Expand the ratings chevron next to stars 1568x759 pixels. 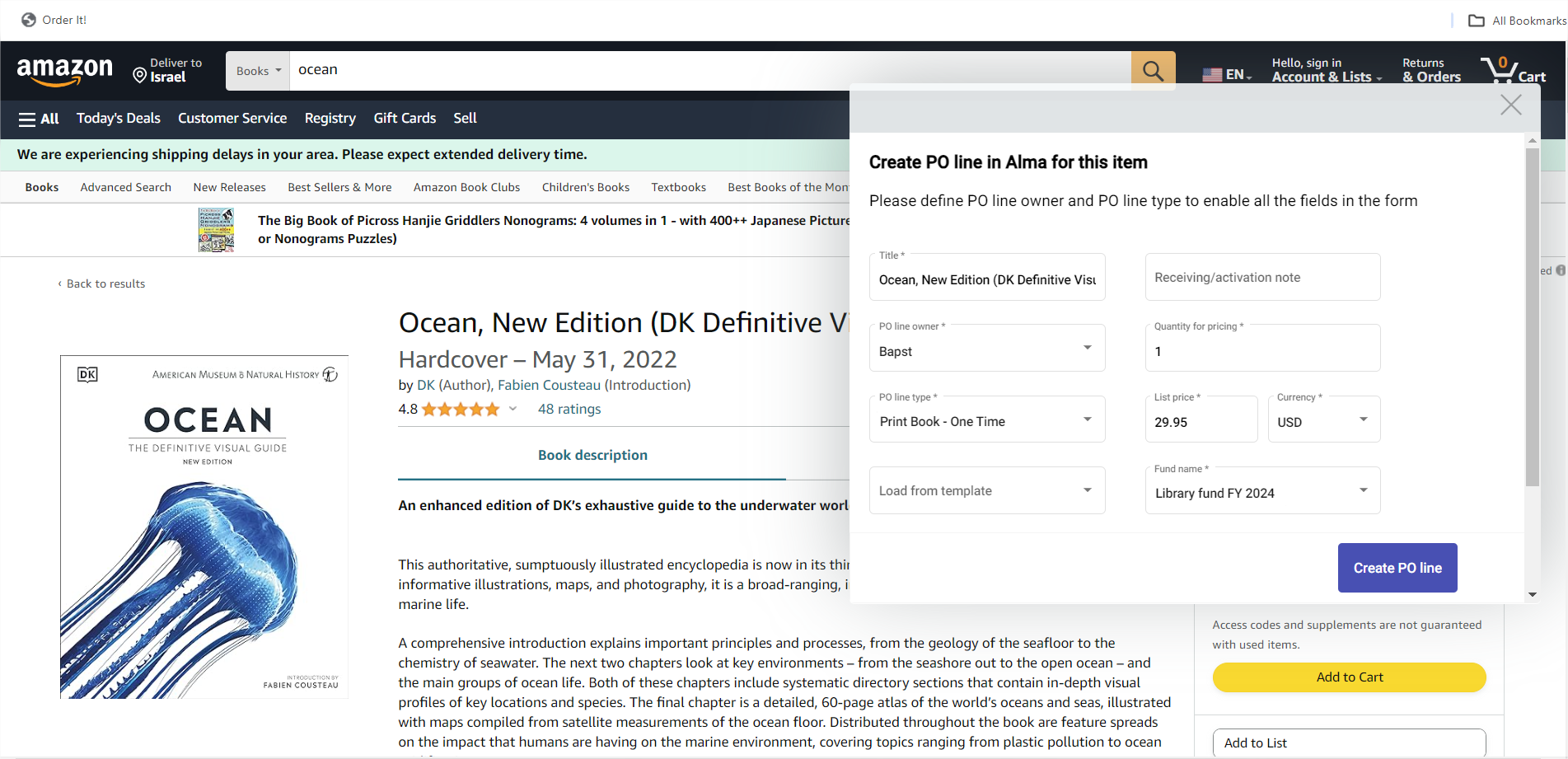[513, 409]
